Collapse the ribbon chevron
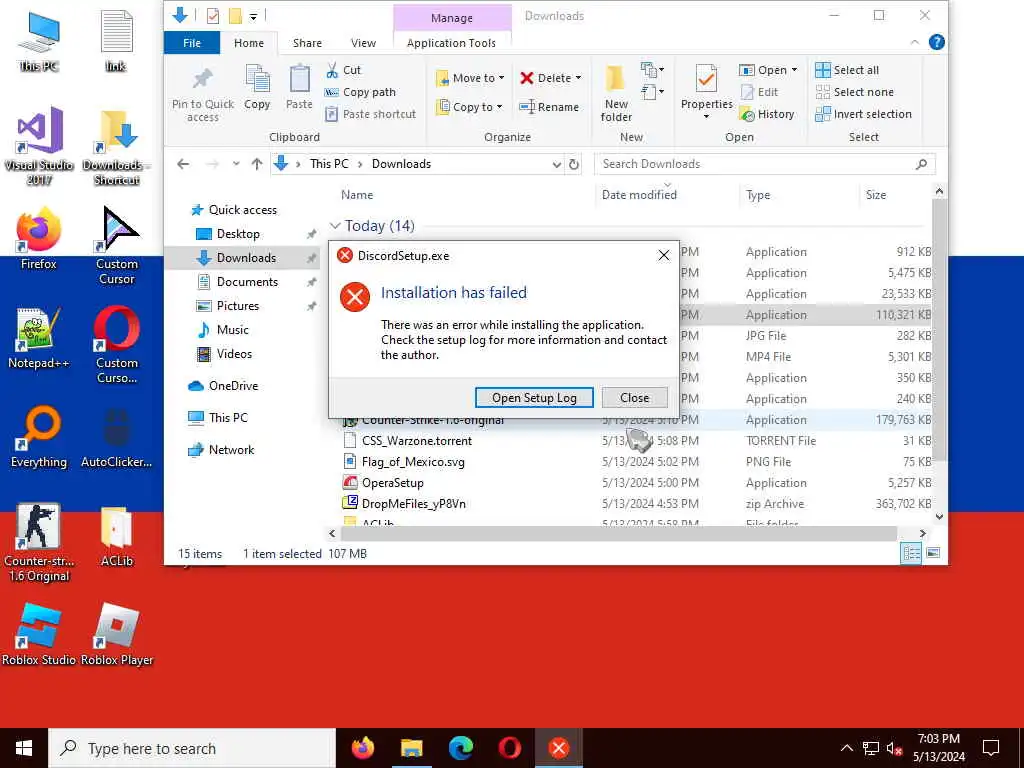This screenshot has width=1024, height=768. (x=914, y=42)
